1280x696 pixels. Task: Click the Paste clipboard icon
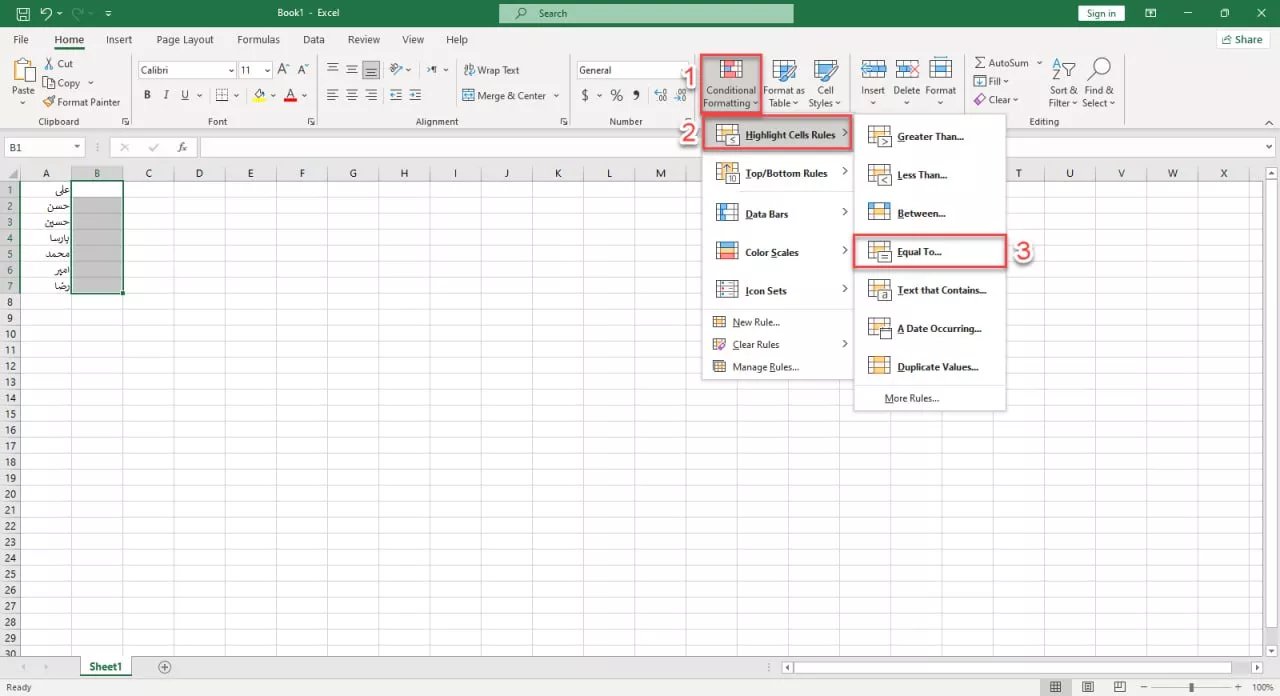(23, 72)
